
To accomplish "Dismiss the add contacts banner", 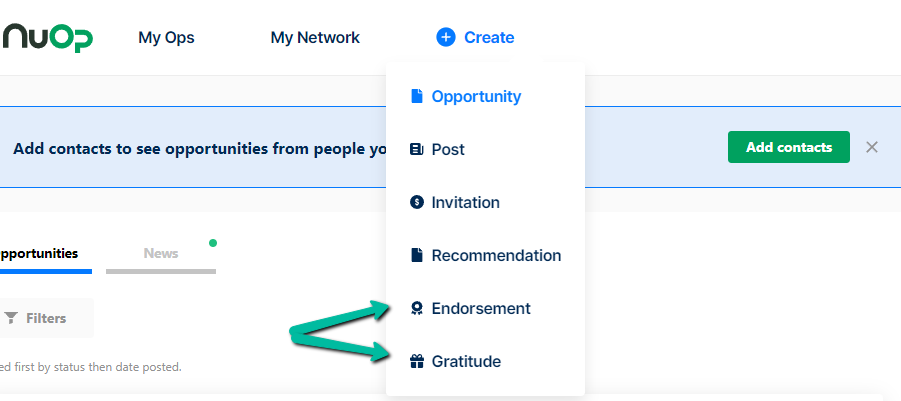I will pos(872,147).
